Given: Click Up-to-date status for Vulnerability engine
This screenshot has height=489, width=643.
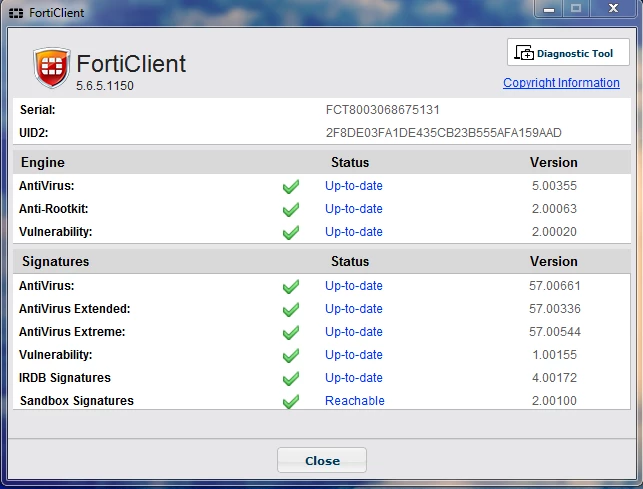Looking at the screenshot, I should [354, 232].
